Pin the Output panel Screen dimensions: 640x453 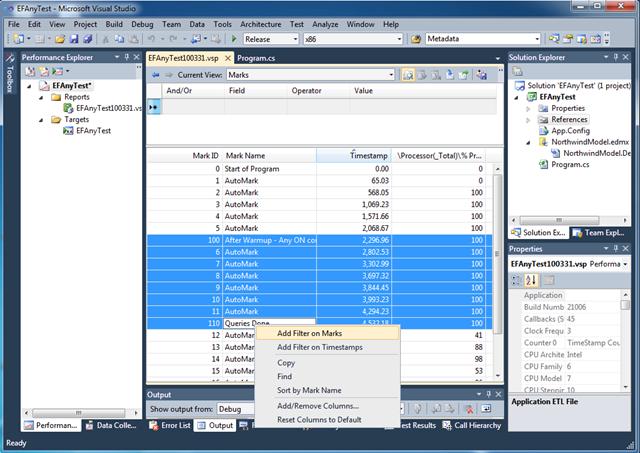click(x=489, y=394)
